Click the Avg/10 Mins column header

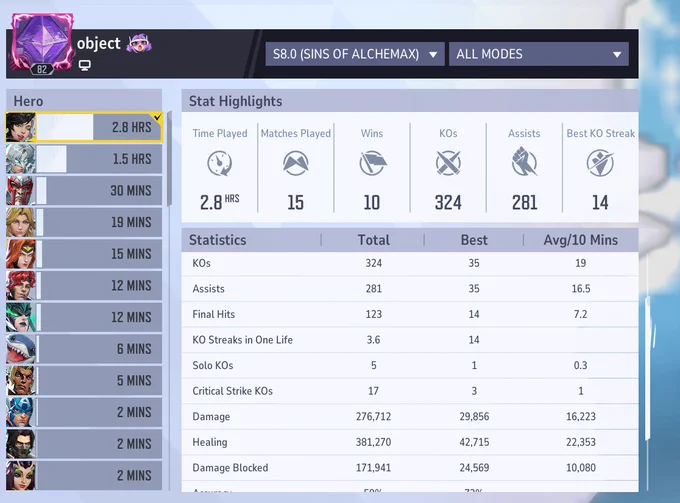[x=581, y=240]
